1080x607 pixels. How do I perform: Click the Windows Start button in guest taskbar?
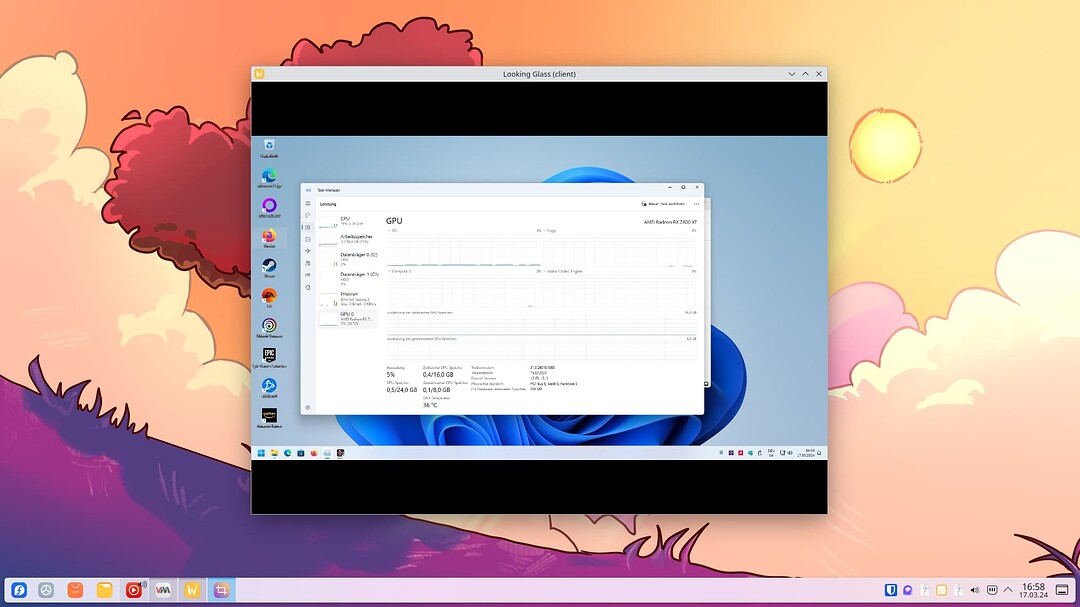(262, 453)
